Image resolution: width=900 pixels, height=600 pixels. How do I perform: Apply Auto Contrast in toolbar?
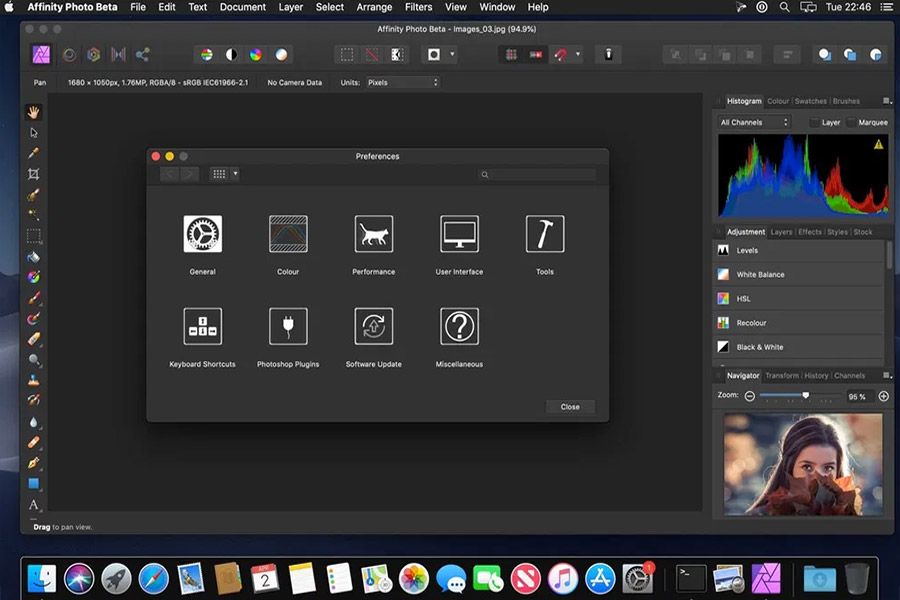[x=231, y=55]
